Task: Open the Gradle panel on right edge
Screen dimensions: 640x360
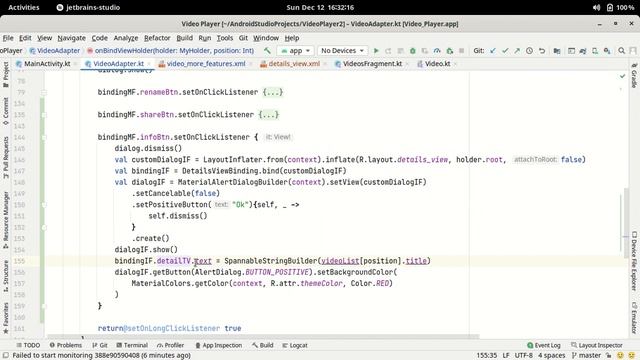Action: pos(634,76)
